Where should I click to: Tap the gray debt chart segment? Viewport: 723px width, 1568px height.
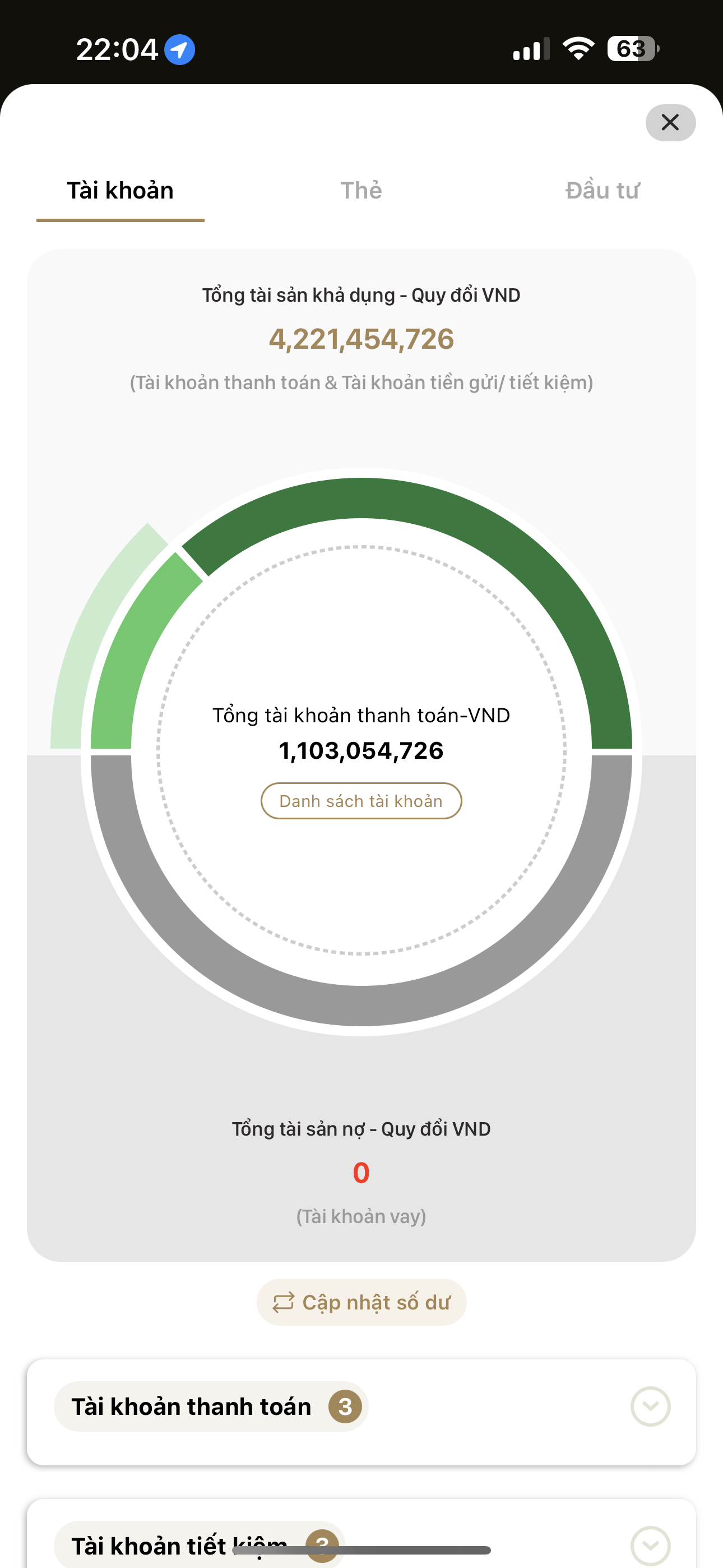point(361,1004)
